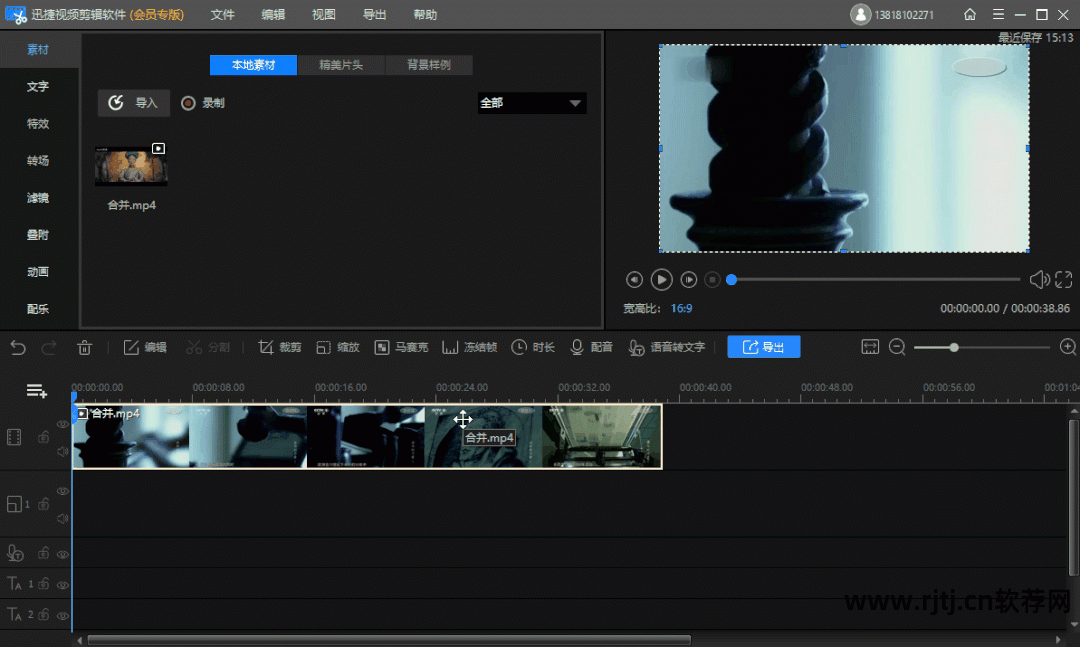The width and height of the screenshot is (1080, 647).
Task: Start 语音转文字 speech to text
Action: pyautogui.click(x=667, y=347)
